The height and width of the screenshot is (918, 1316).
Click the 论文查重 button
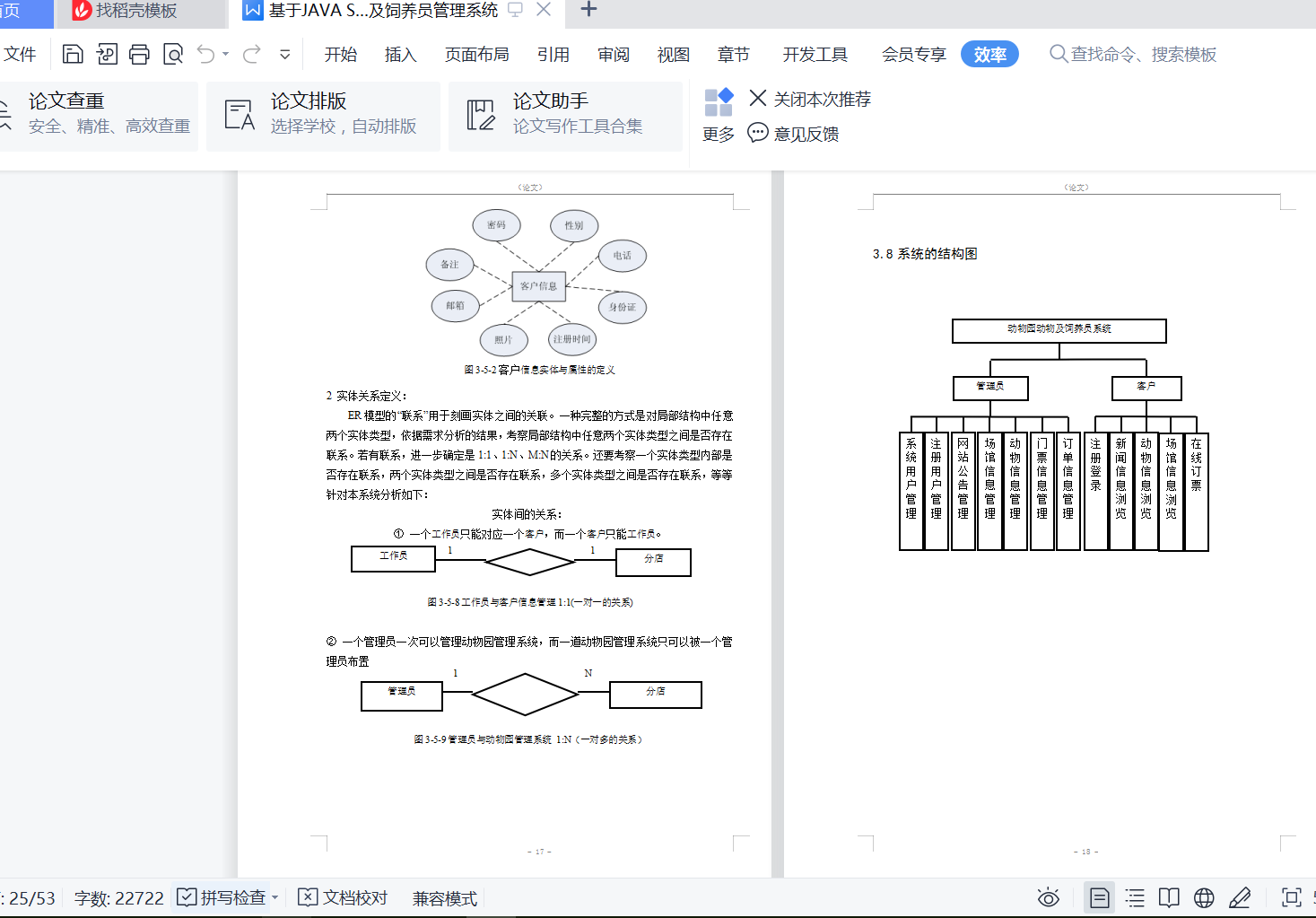tap(99, 116)
